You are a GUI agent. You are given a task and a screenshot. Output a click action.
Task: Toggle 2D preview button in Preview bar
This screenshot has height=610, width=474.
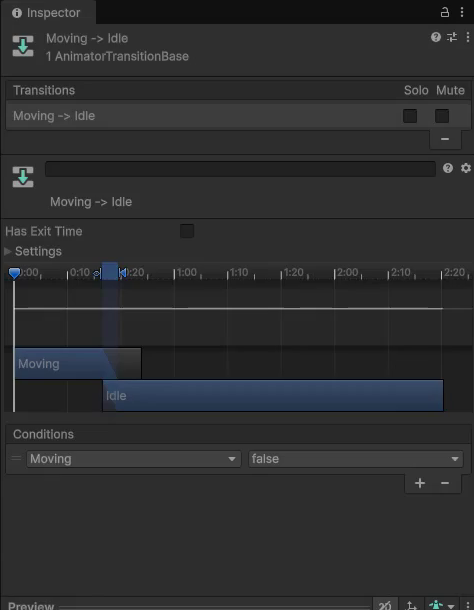[385, 605]
